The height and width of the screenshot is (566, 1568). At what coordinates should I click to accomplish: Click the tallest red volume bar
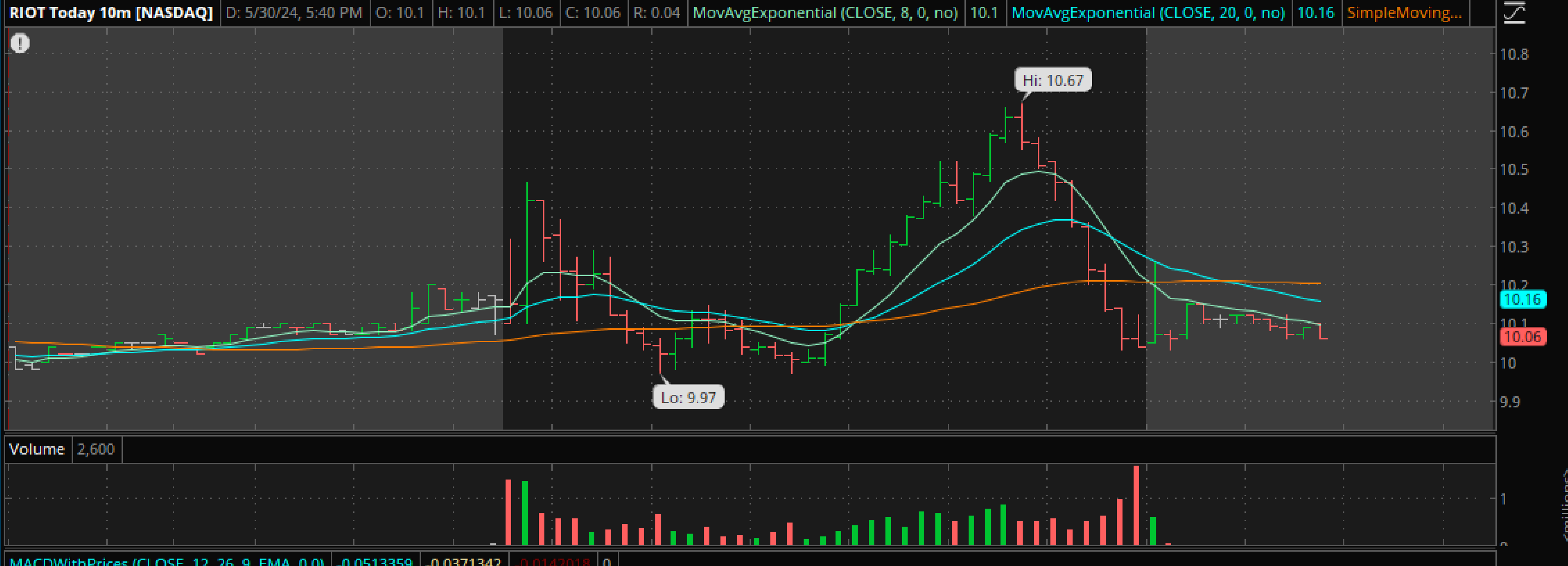click(x=1136, y=506)
